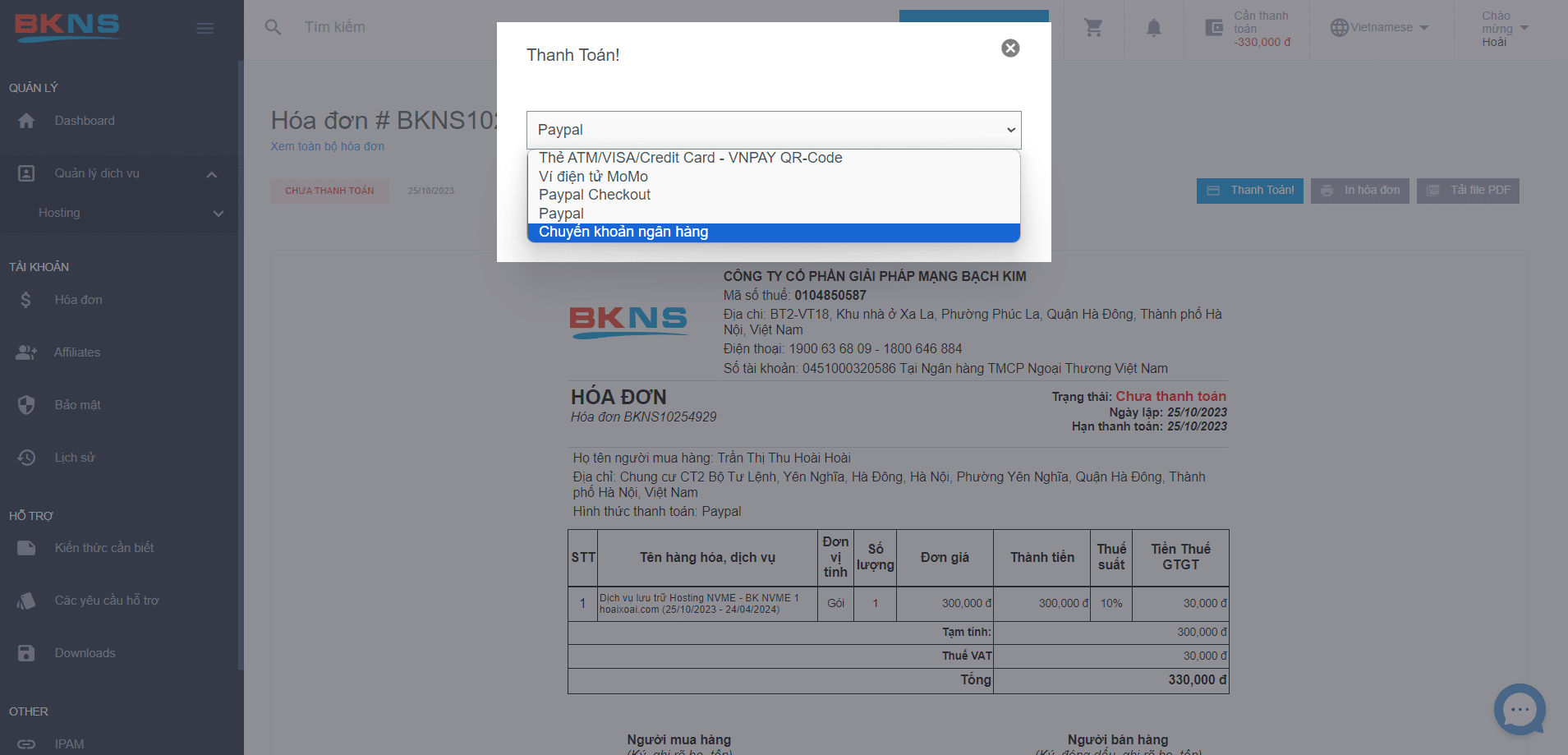Choose Thẻ ATM/VISA/Credit Card - VNPAY QR-Code option
The image size is (1568, 755).
[774, 158]
